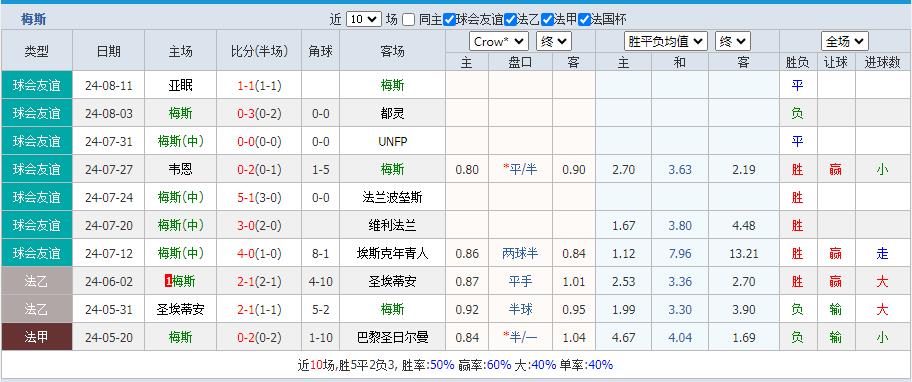This screenshot has height=382, width=912.
Task: Toggle the 同主 checkbox
Action: [x=408, y=20]
